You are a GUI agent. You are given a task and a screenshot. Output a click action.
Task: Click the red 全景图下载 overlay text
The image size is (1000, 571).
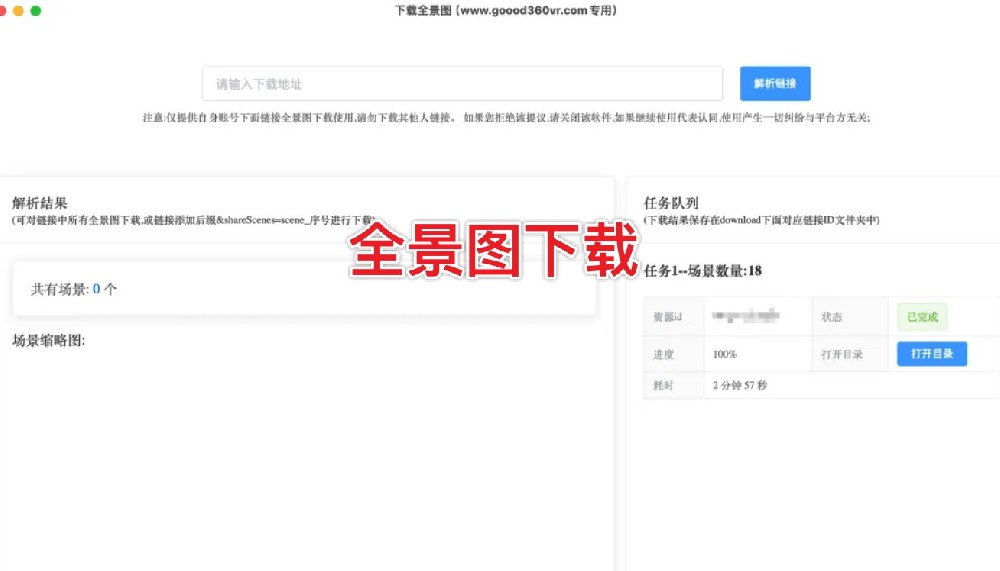494,250
